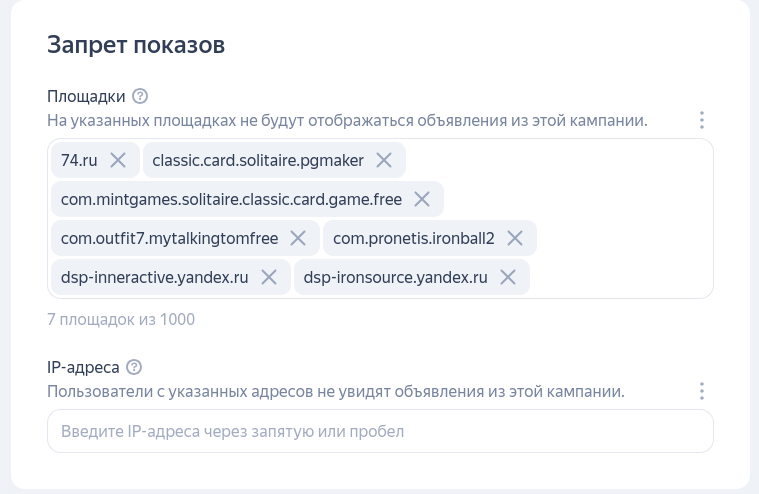Select the com.outfit7.mytalkingtomfree tag text
Screen dimensions: 759x494
[169, 238]
